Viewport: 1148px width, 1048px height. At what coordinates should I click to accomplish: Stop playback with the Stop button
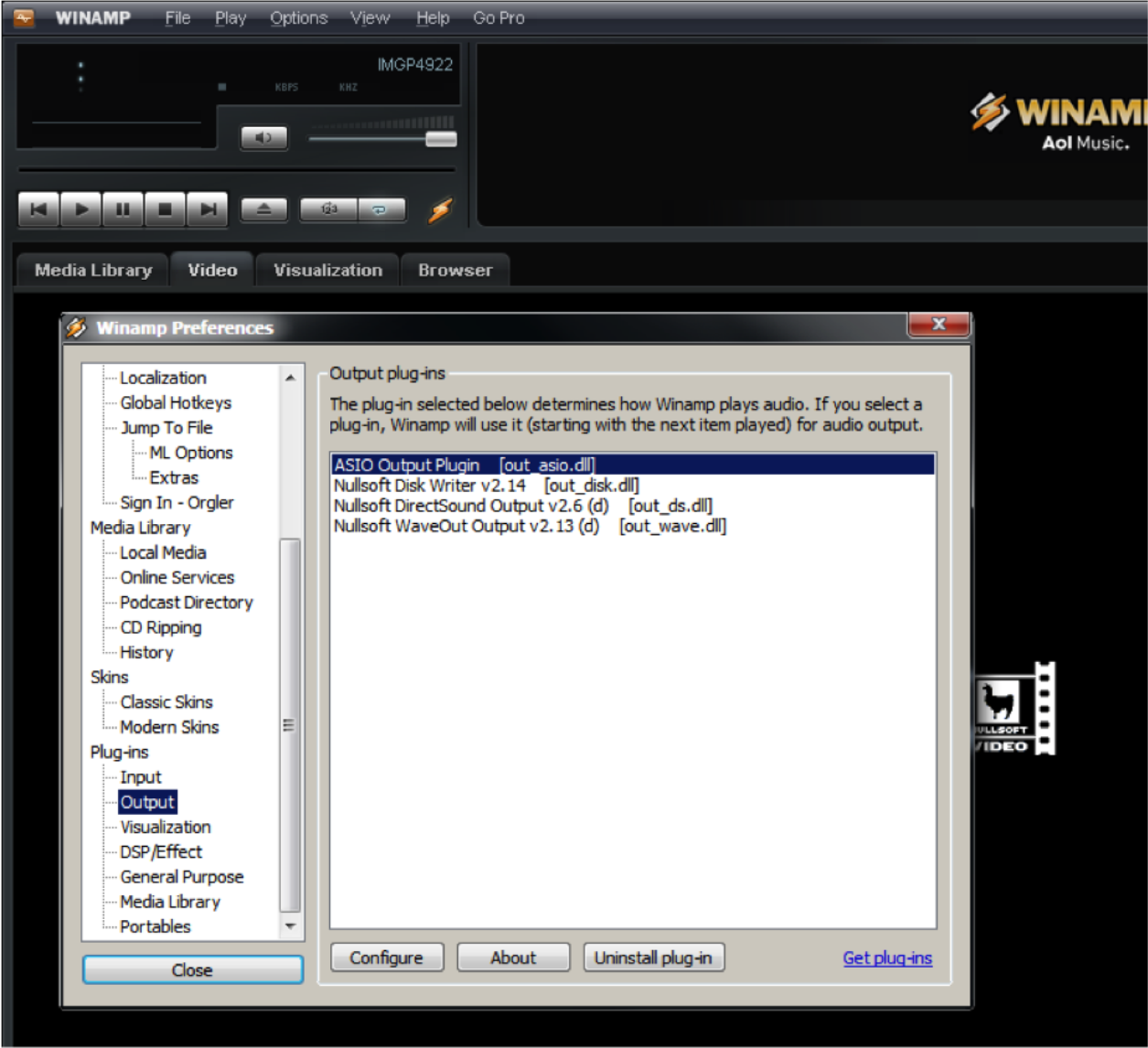(165, 209)
